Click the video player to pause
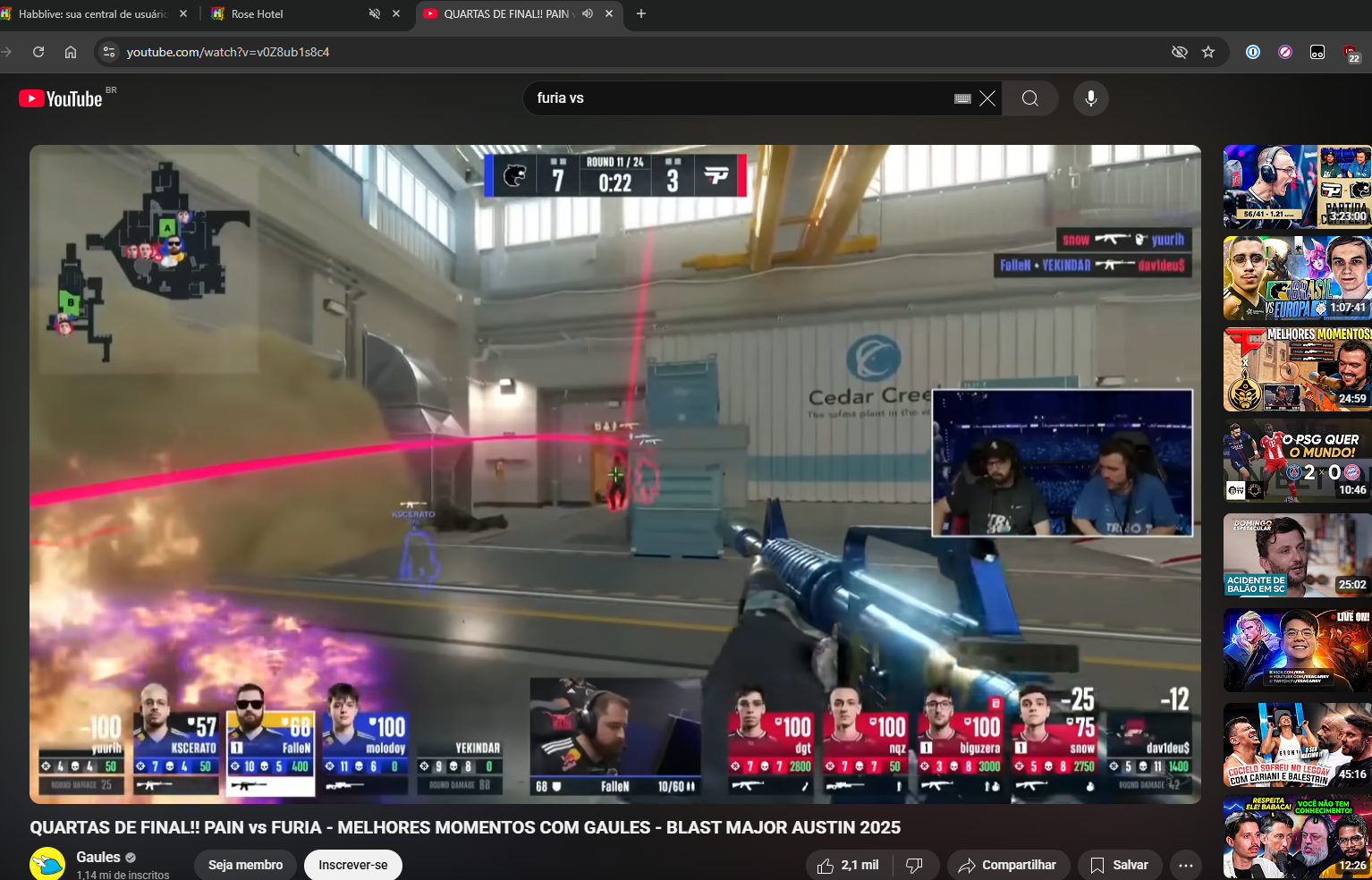Viewport: 1372px width, 880px height. pyautogui.click(x=615, y=474)
